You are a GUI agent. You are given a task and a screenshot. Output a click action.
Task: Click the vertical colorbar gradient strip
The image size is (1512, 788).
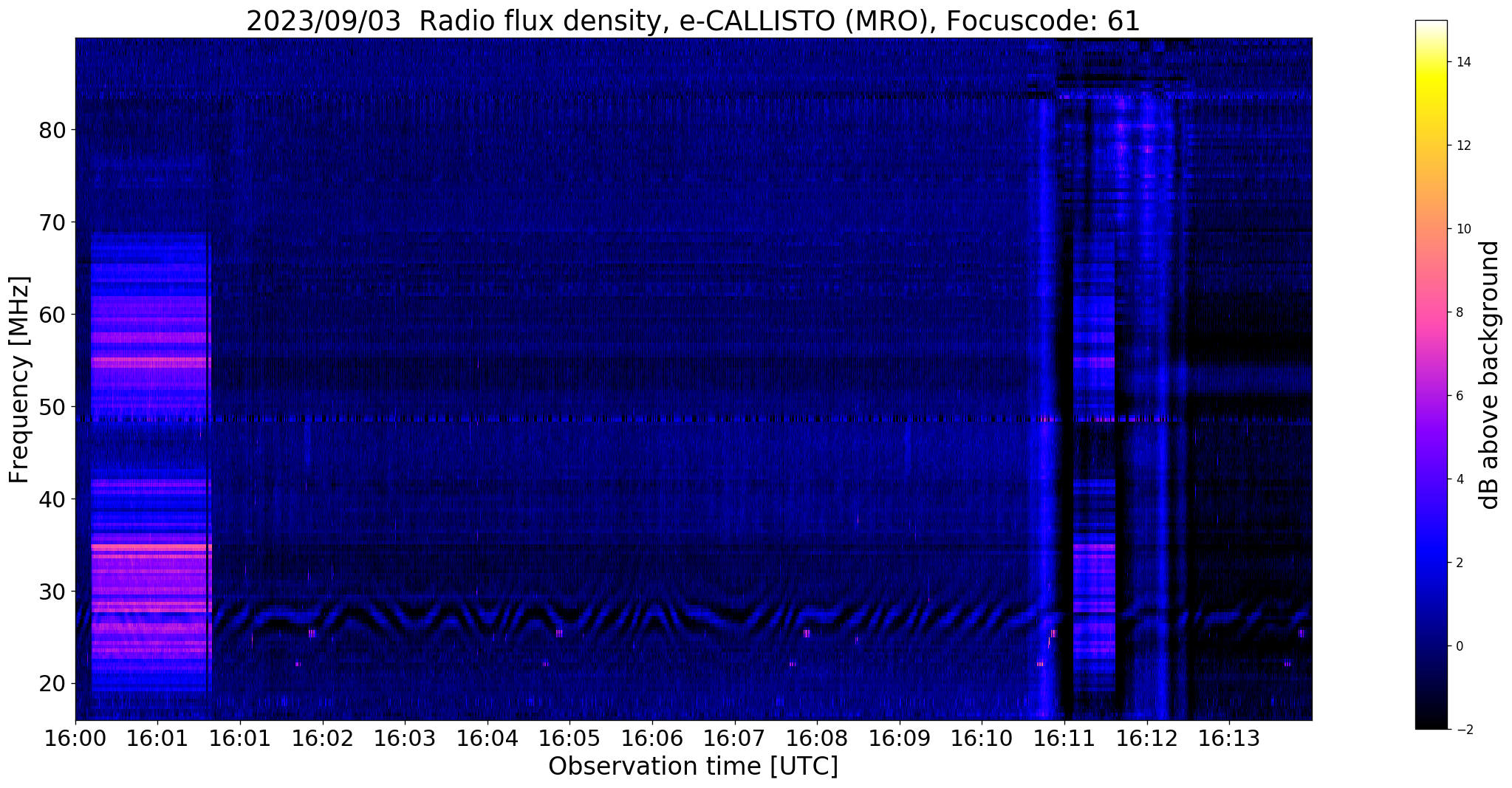1431,374
